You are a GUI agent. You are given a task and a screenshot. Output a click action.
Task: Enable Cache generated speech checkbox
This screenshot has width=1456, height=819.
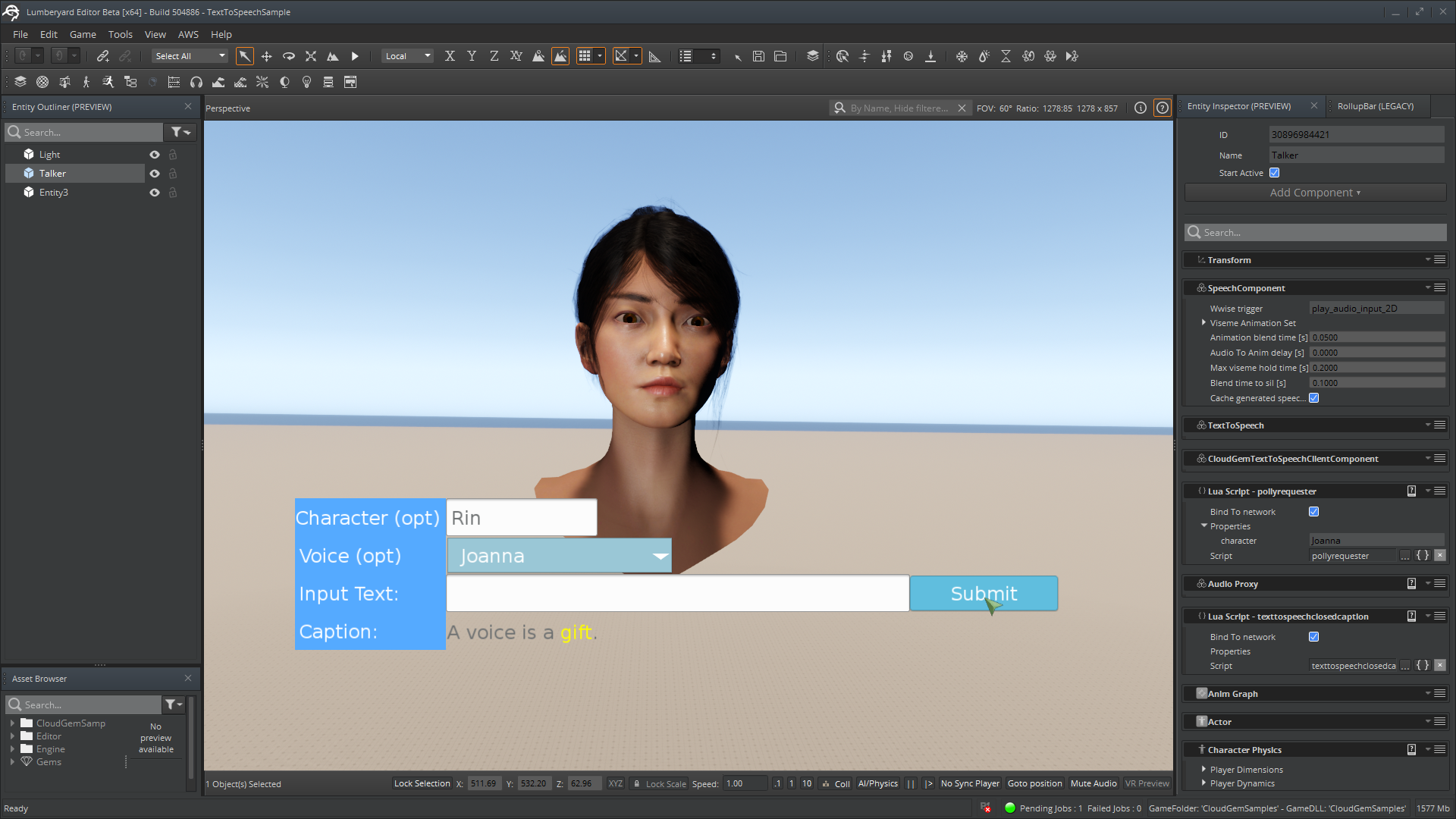(x=1314, y=398)
